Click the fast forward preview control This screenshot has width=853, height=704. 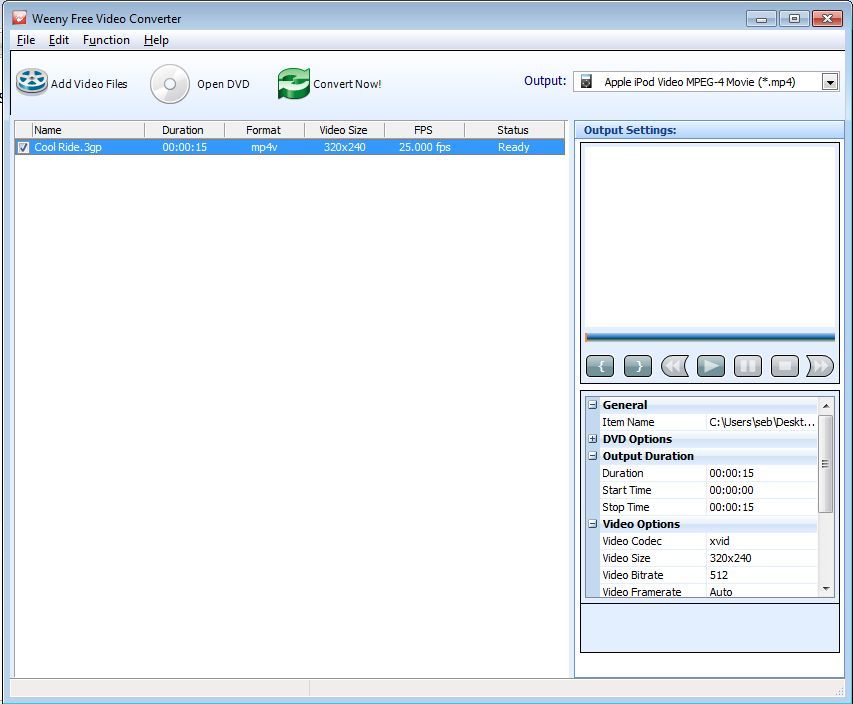pos(819,366)
